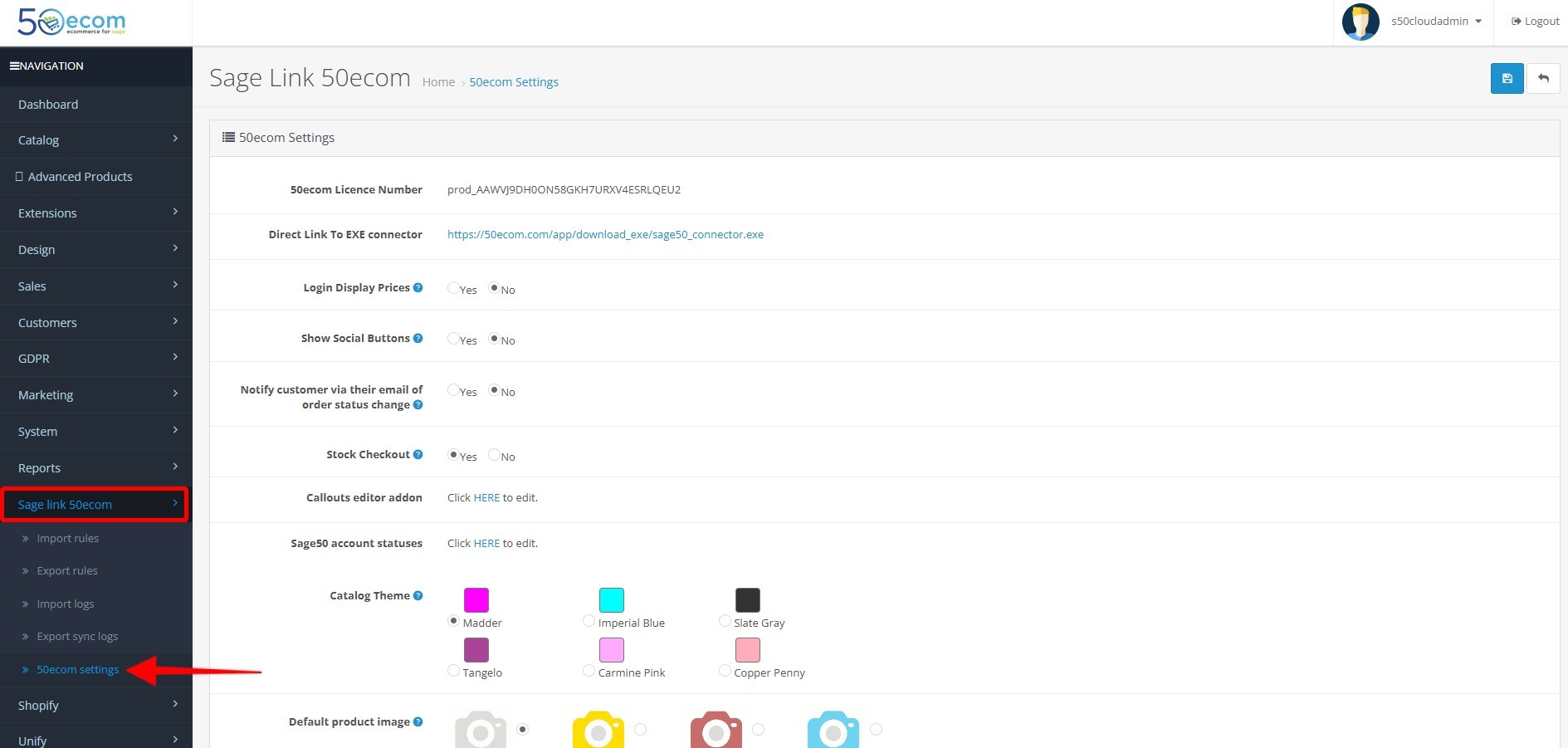Click the Login Display Prices help icon
This screenshot has height=748, width=1568.
[x=418, y=288]
